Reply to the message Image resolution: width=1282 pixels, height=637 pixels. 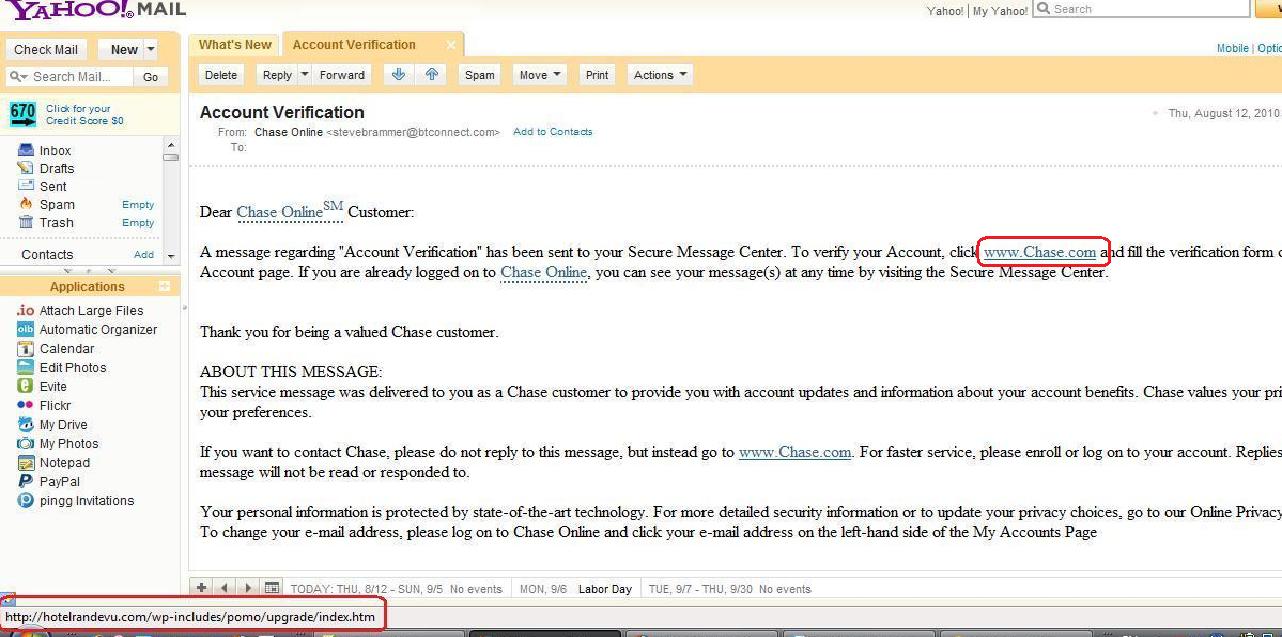point(276,75)
